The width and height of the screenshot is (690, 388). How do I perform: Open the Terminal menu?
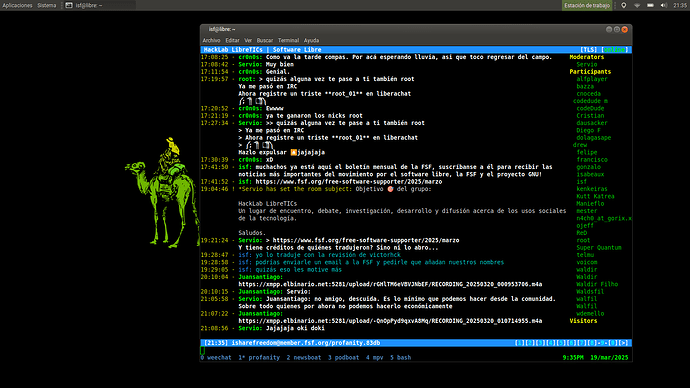(288, 40)
